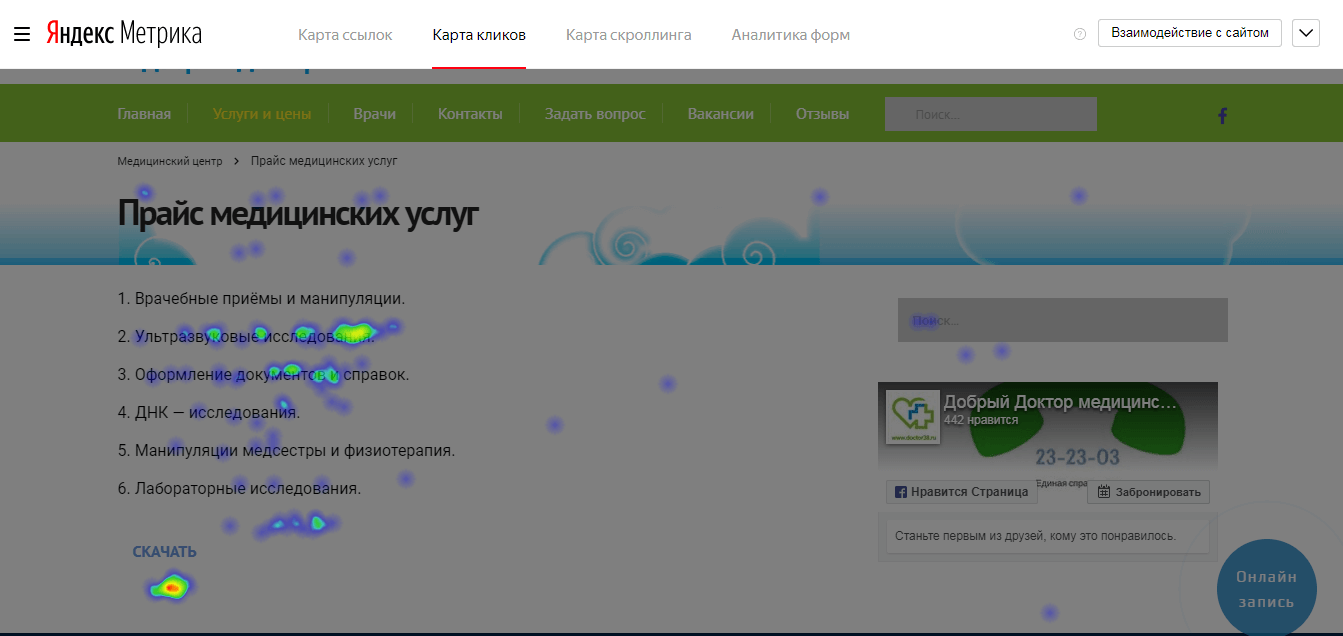Expand the chevron dropdown at top right

coord(1306,33)
